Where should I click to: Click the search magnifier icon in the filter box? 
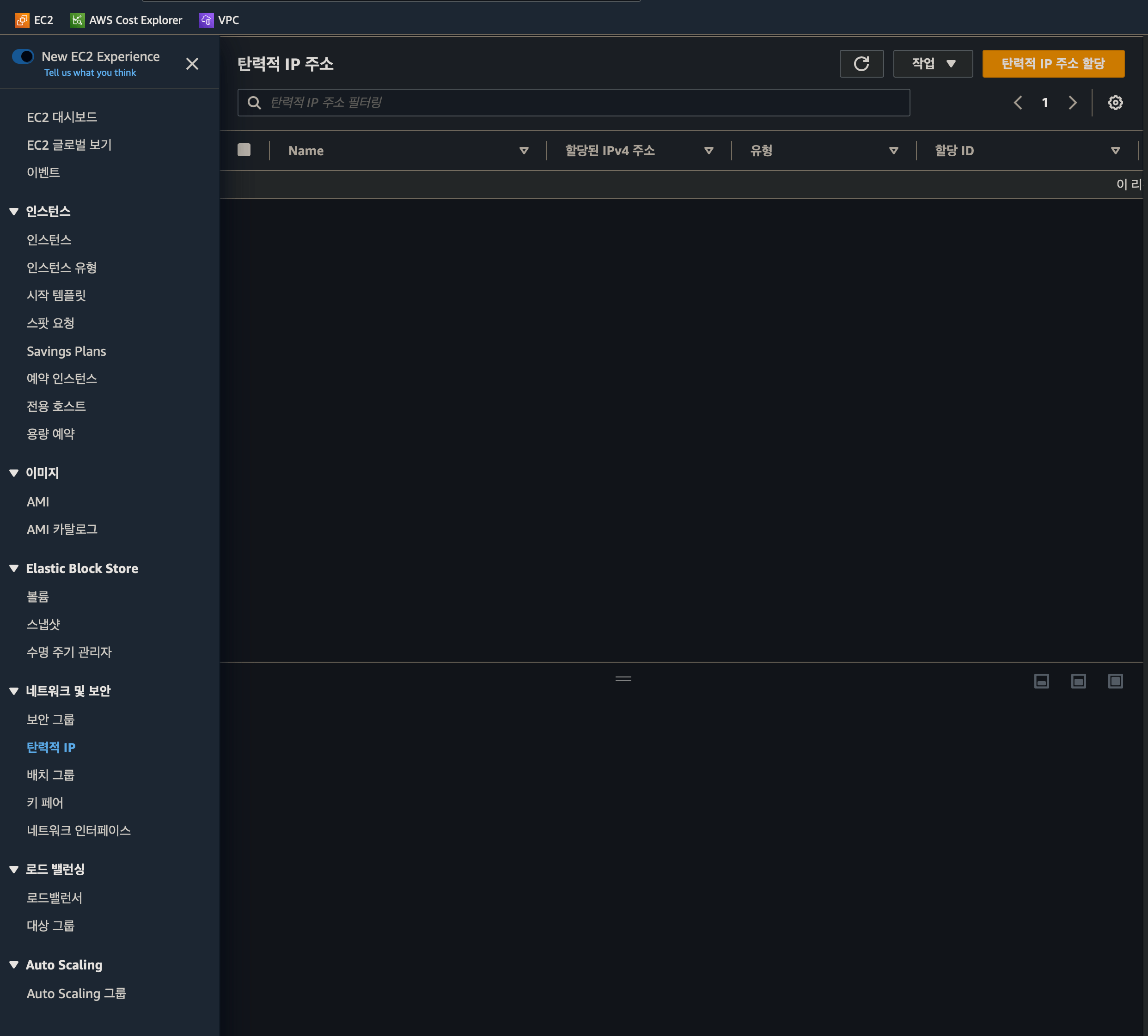coord(254,103)
